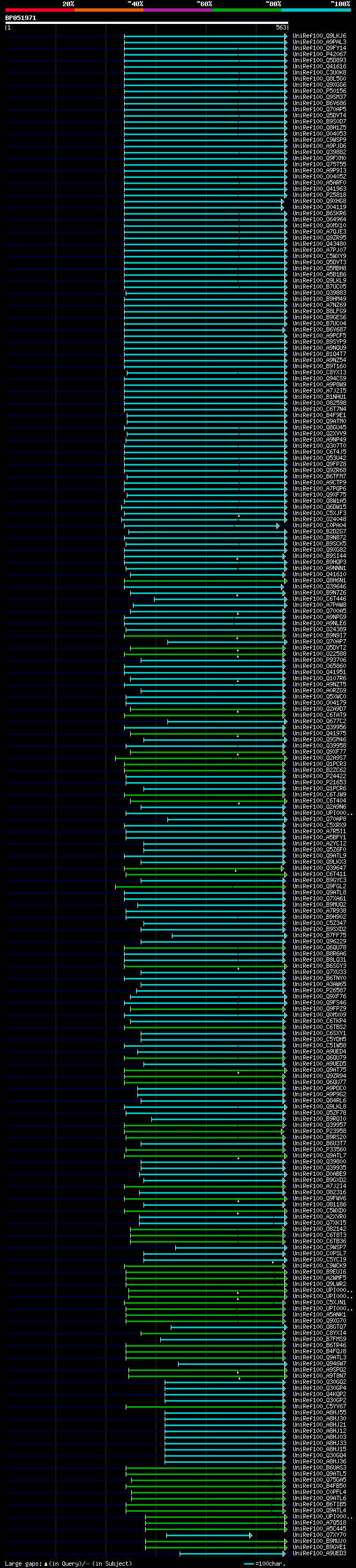Click the cyan ~100% identity legend segment
The image size is (356, 1568).
[x=317, y=10]
